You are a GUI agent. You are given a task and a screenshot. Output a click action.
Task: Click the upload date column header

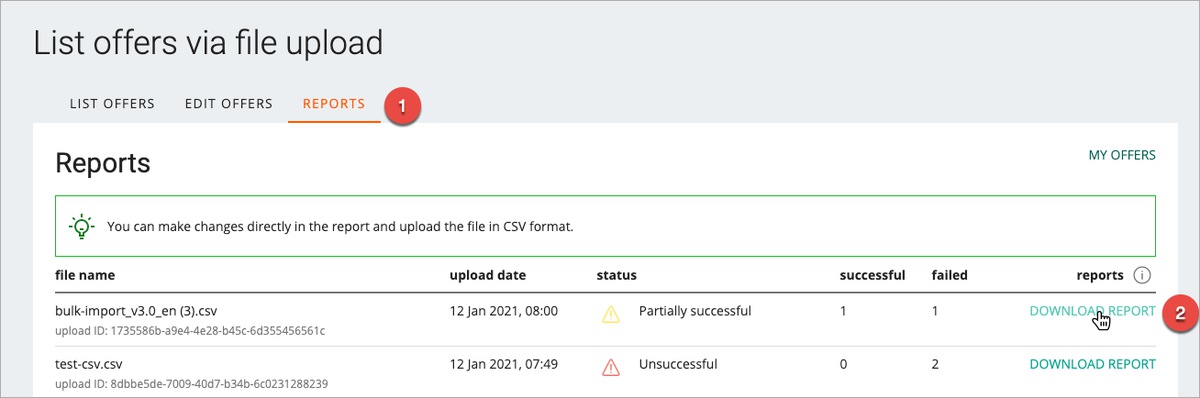click(488, 275)
